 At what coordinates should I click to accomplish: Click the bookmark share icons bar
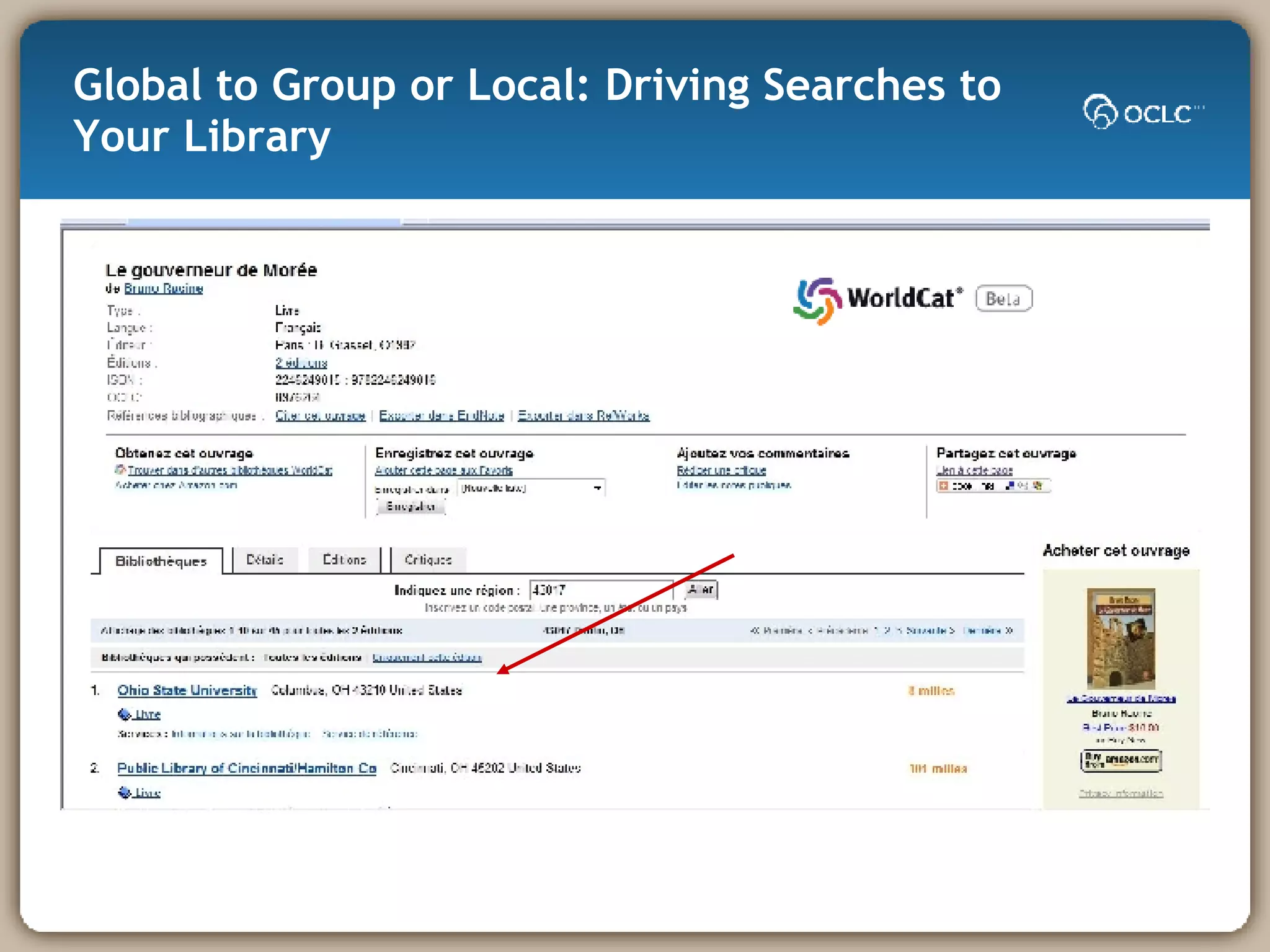[x=993, y=486]
